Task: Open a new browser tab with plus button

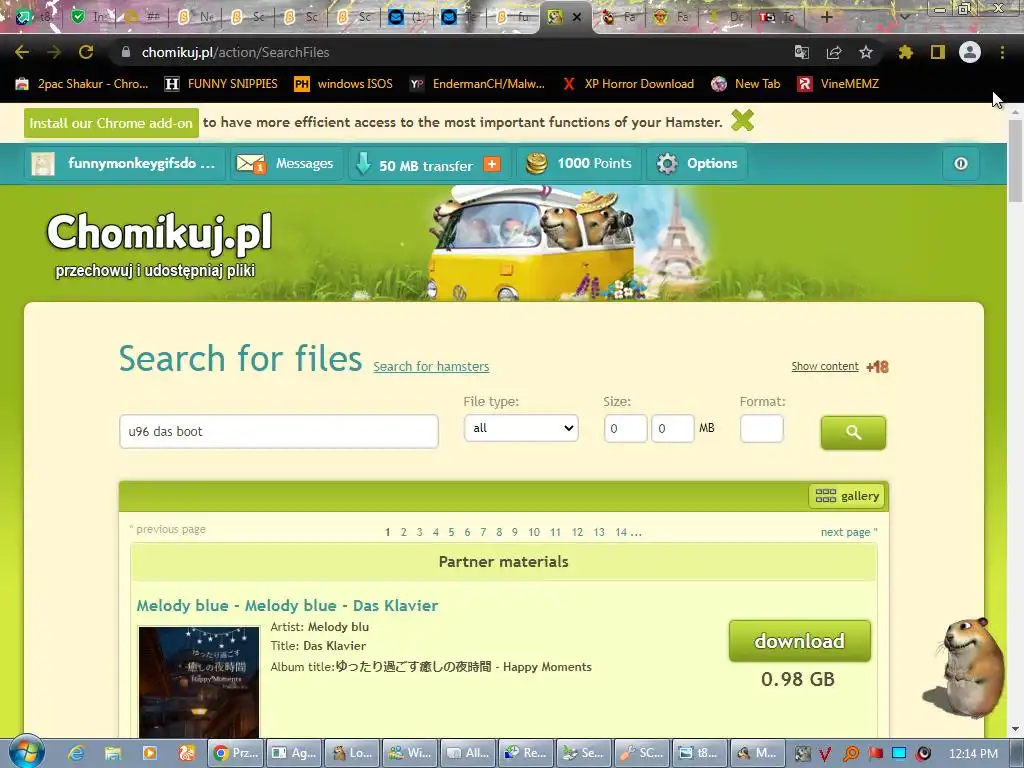Action: [x=826, y=17]
